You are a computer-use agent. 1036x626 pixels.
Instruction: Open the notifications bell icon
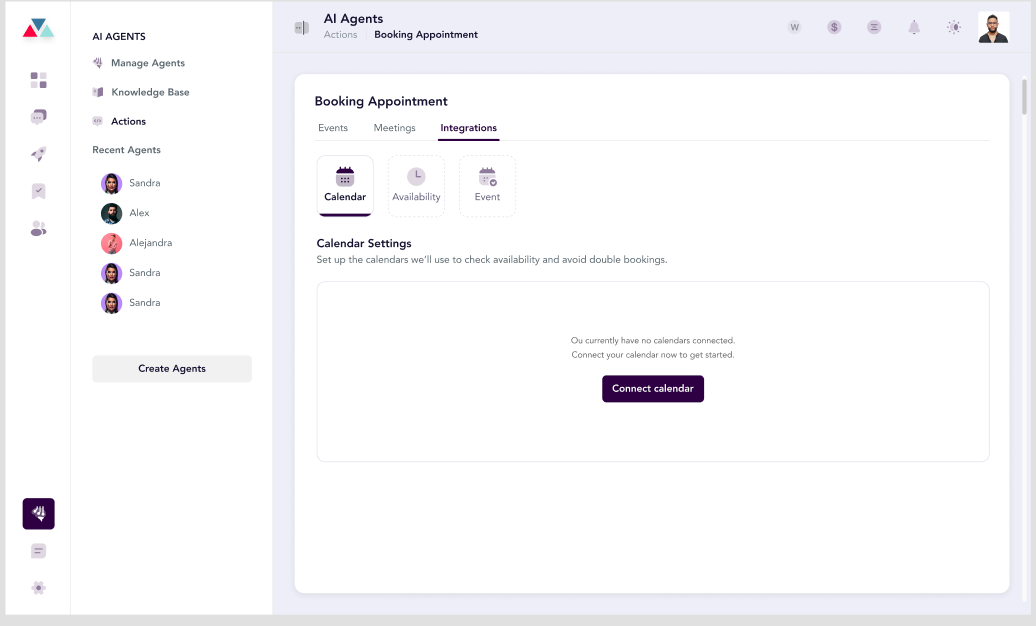pos(914,27)
